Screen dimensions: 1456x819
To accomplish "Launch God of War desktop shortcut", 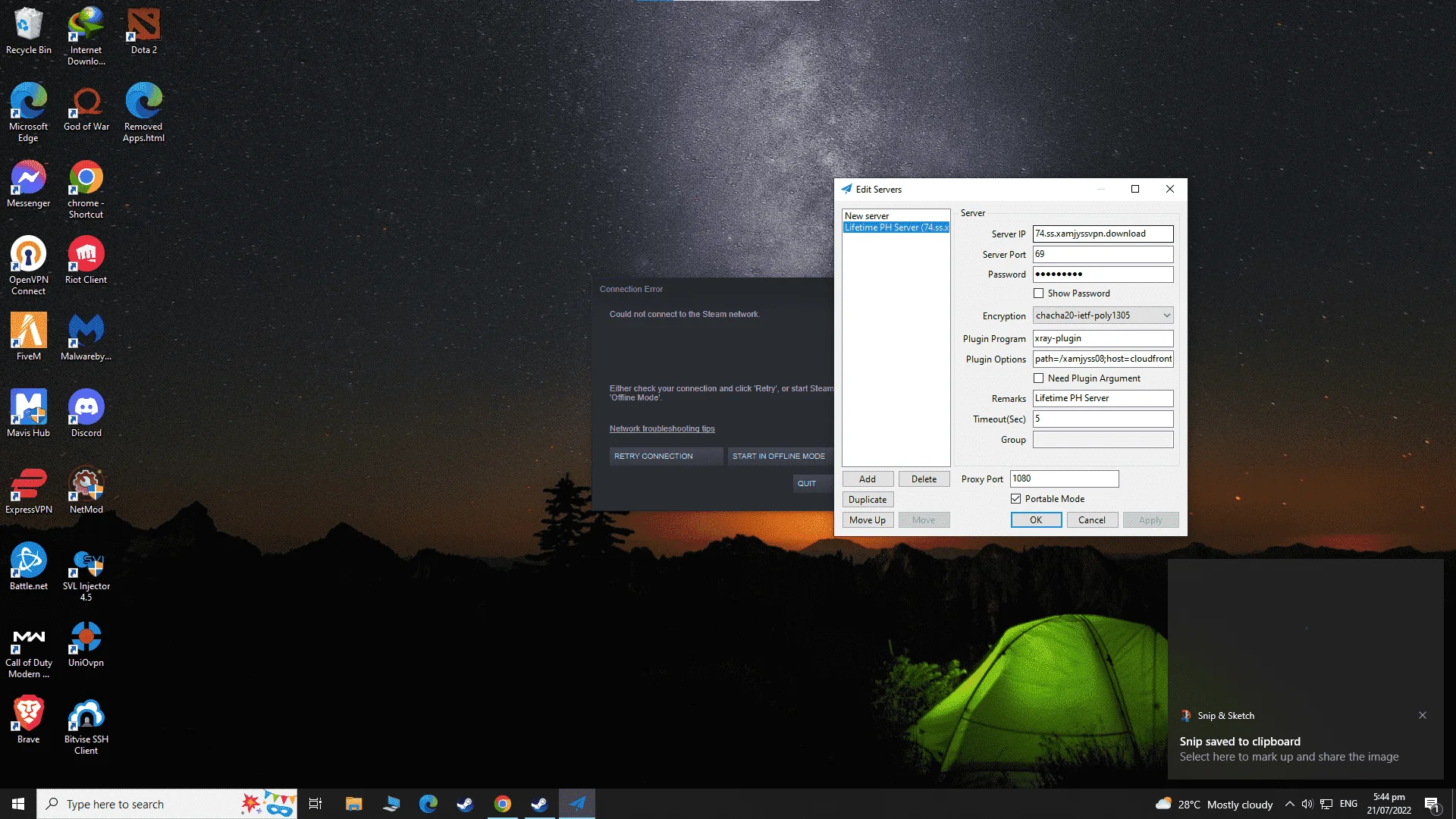I will click(x=86, y=107).
